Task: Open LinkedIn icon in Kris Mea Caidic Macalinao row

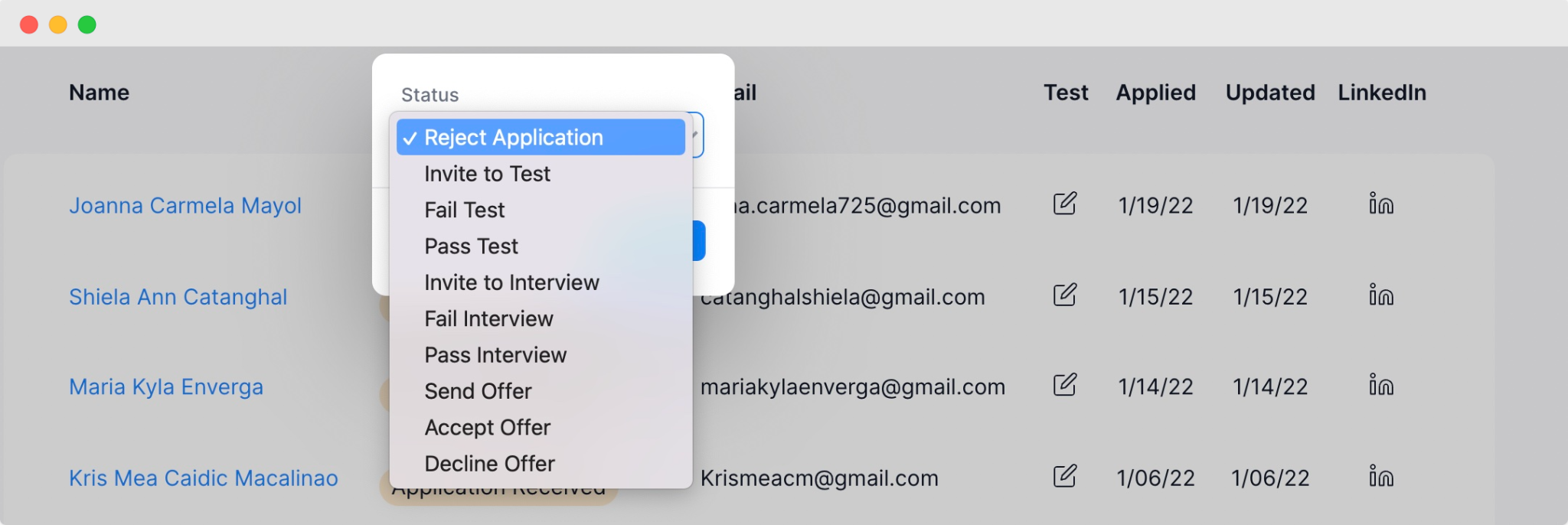Action: [1381, 476]
